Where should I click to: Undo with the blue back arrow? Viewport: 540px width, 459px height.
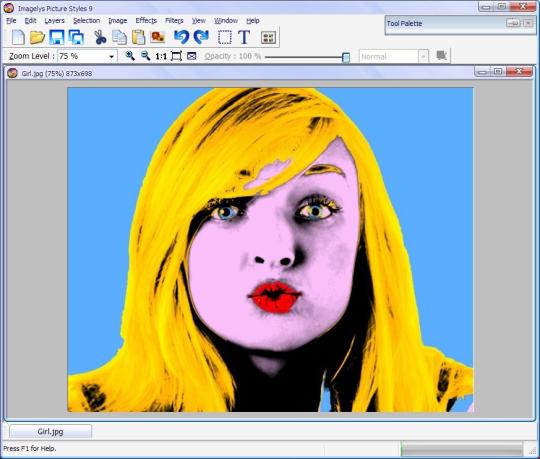[x=181, y=37]
